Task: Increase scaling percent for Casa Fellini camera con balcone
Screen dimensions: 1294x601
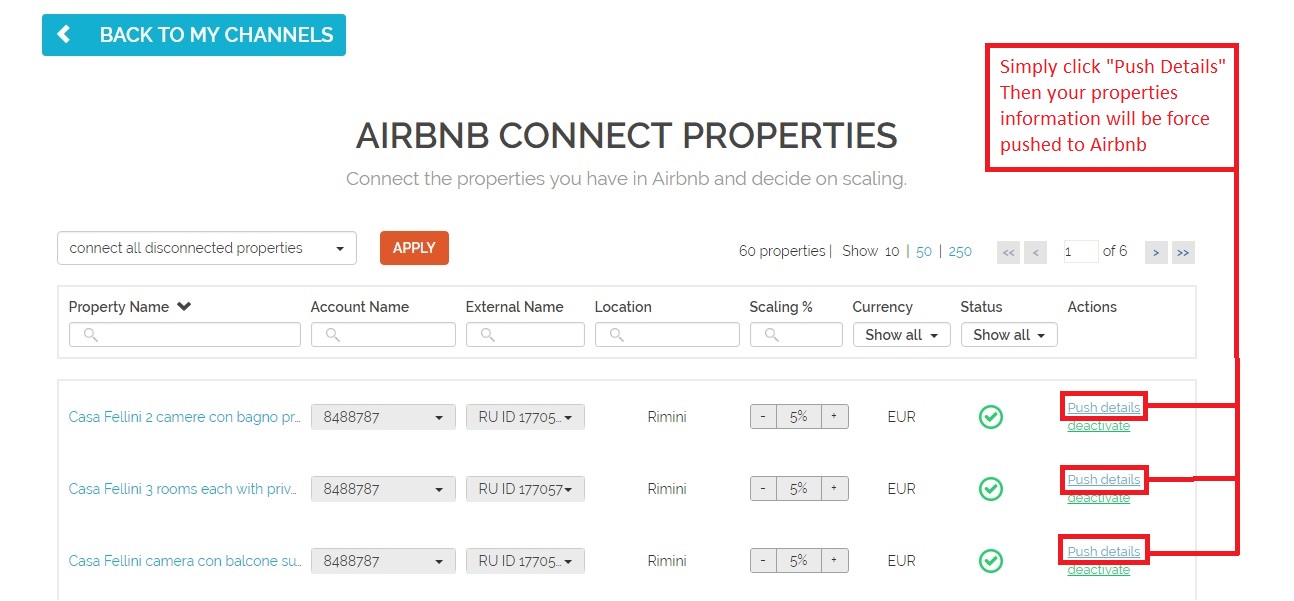Action: [x=834, y=561]
